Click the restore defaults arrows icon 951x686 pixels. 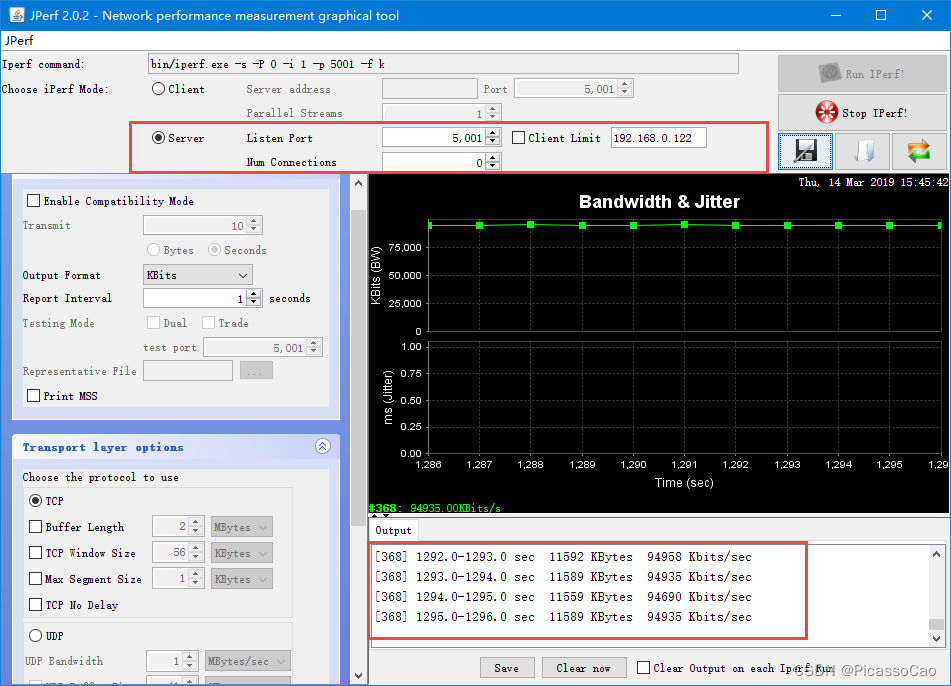click(x=918, y=151)
